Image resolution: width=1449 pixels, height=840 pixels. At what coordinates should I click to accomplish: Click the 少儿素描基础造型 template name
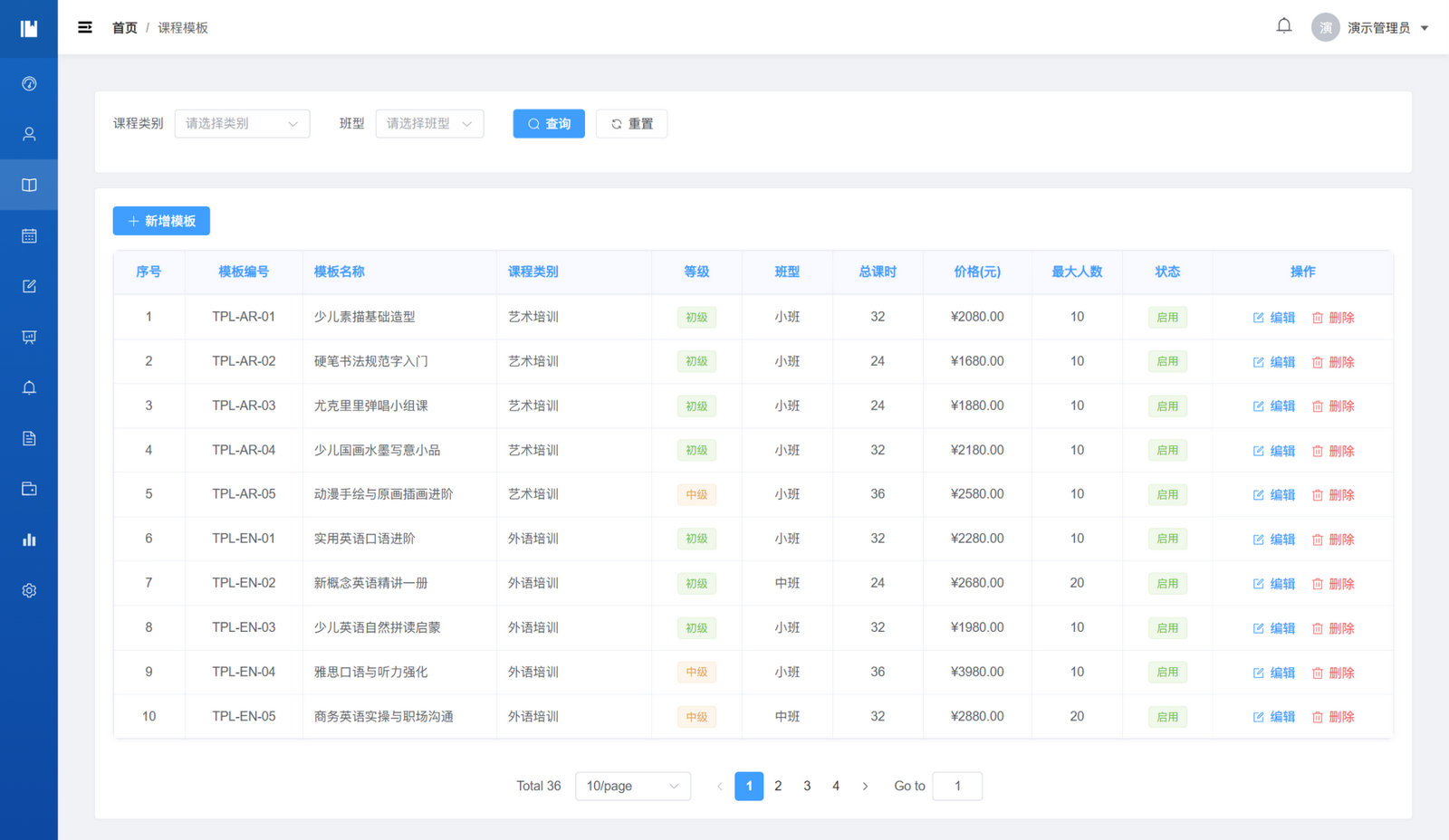[365, 317]
